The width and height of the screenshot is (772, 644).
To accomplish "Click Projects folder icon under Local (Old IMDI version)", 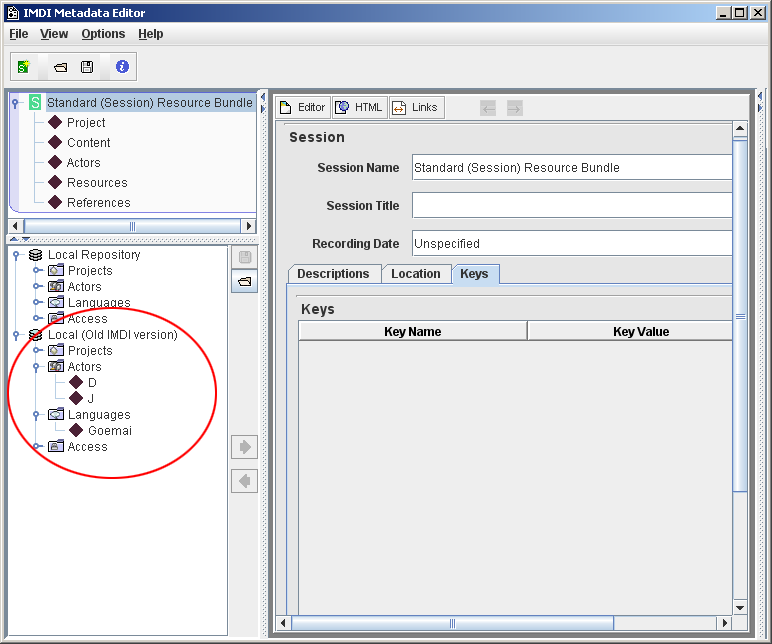I will pos(56,351).
